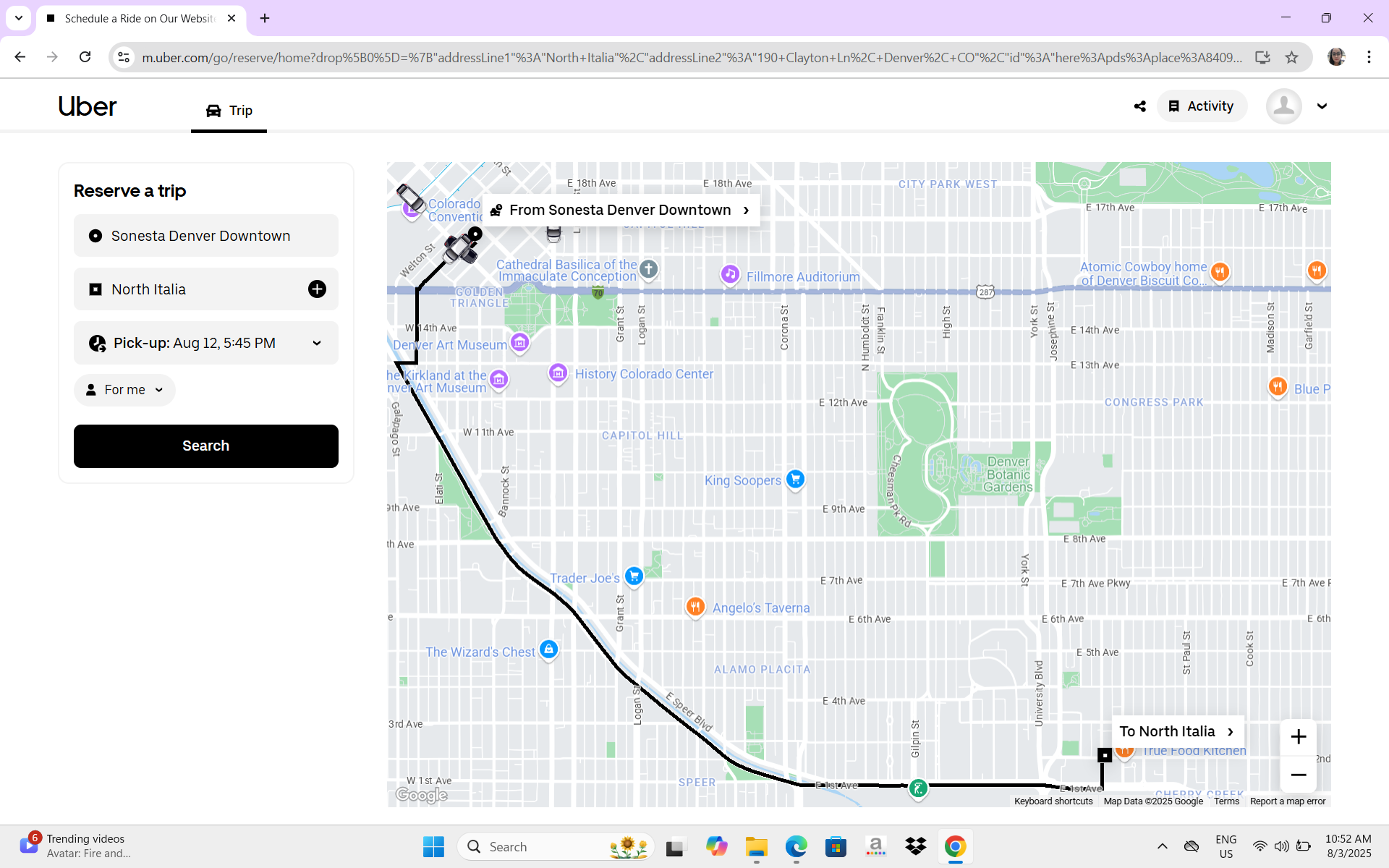Click the Kirkland Museum pin

tap(498, 379)
